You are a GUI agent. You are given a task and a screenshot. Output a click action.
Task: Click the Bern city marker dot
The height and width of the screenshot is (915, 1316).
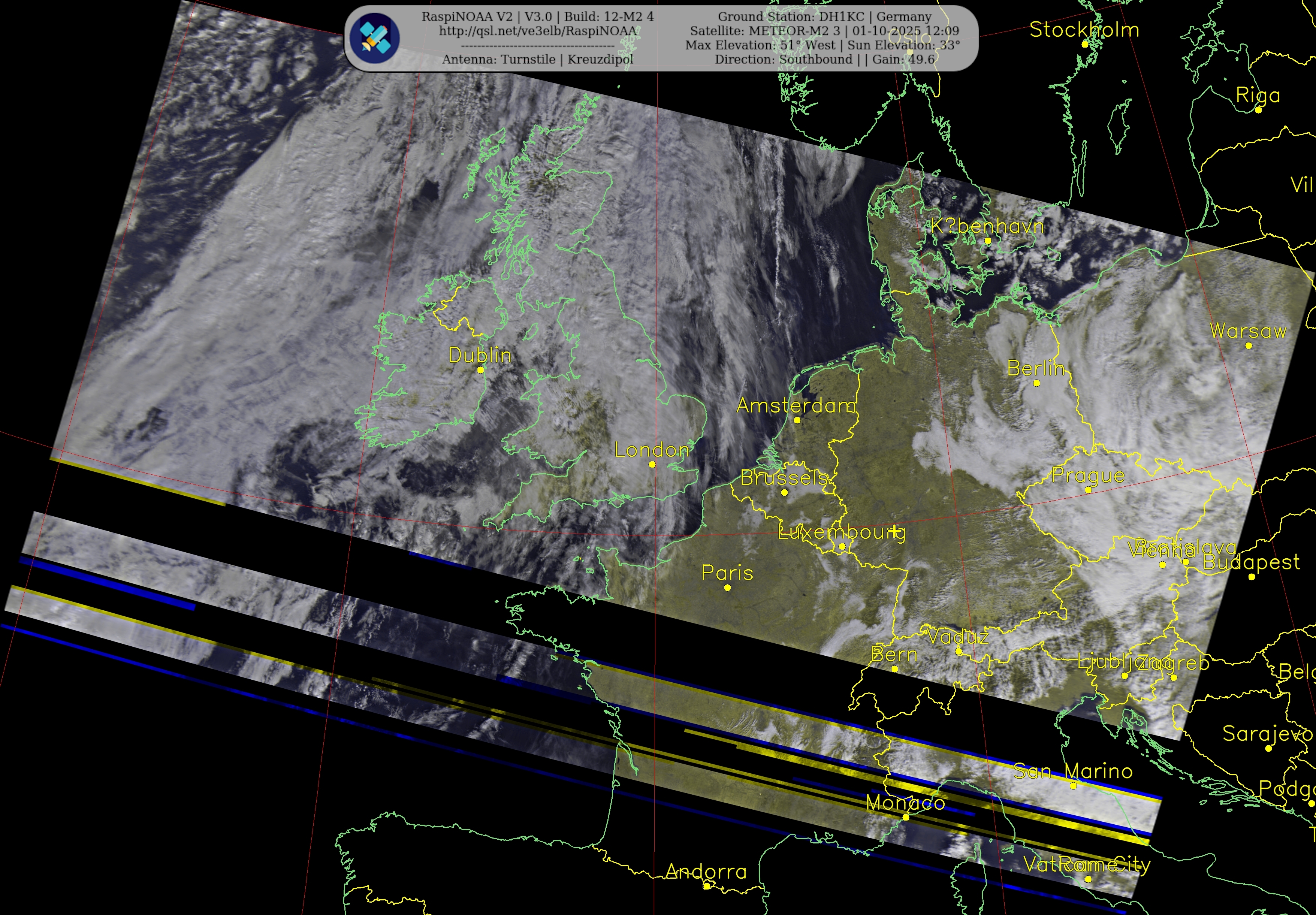(x=894, y=669)
